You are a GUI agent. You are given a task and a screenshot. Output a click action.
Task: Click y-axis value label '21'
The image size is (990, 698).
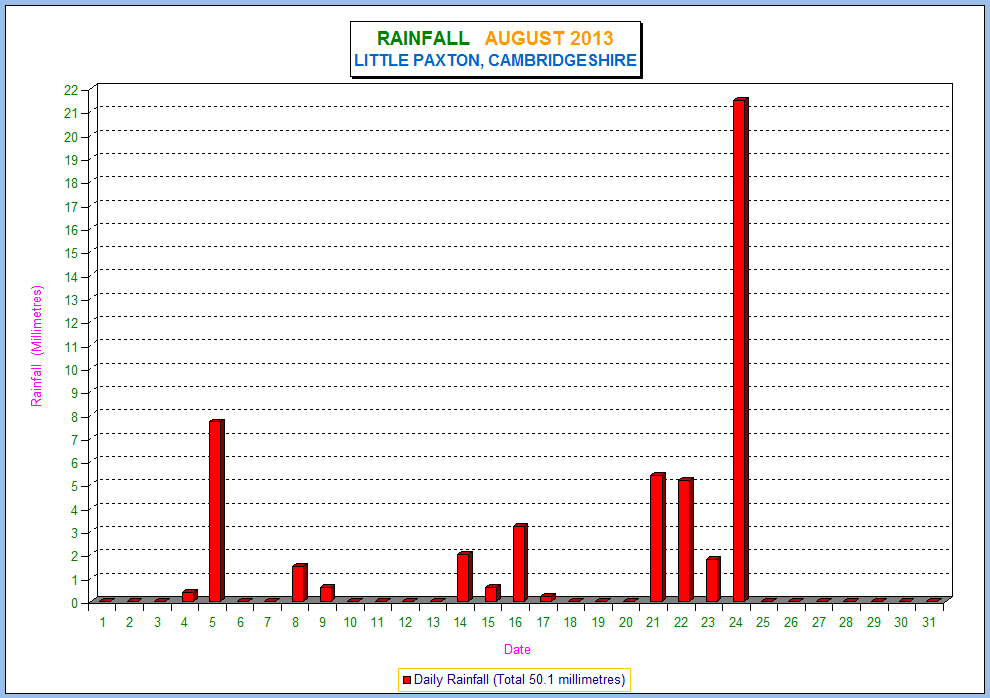(71, 114)
